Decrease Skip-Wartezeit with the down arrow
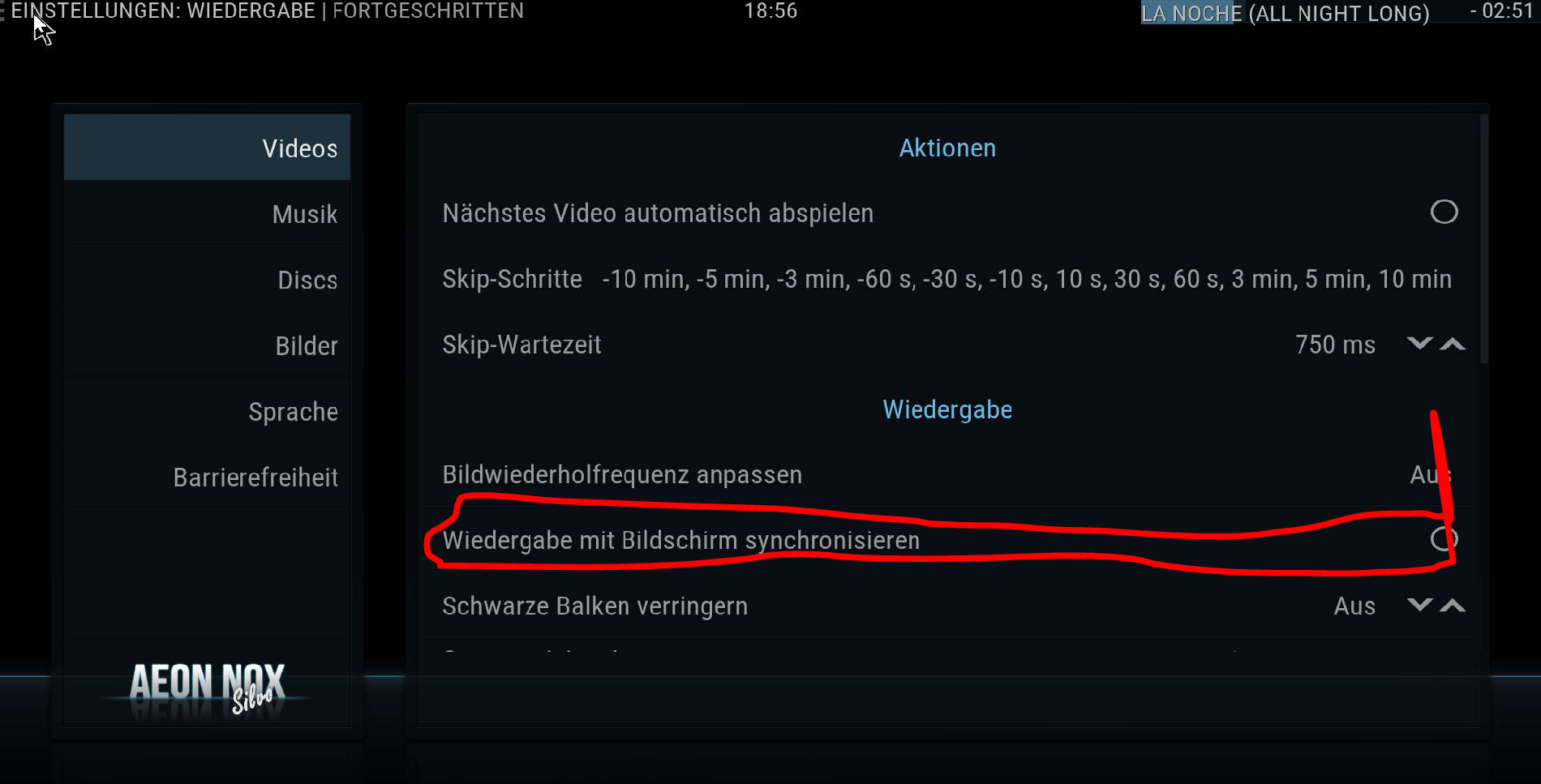This screenshot has height=784, width=1541. pyautogui.click(x=1419, y=344)
